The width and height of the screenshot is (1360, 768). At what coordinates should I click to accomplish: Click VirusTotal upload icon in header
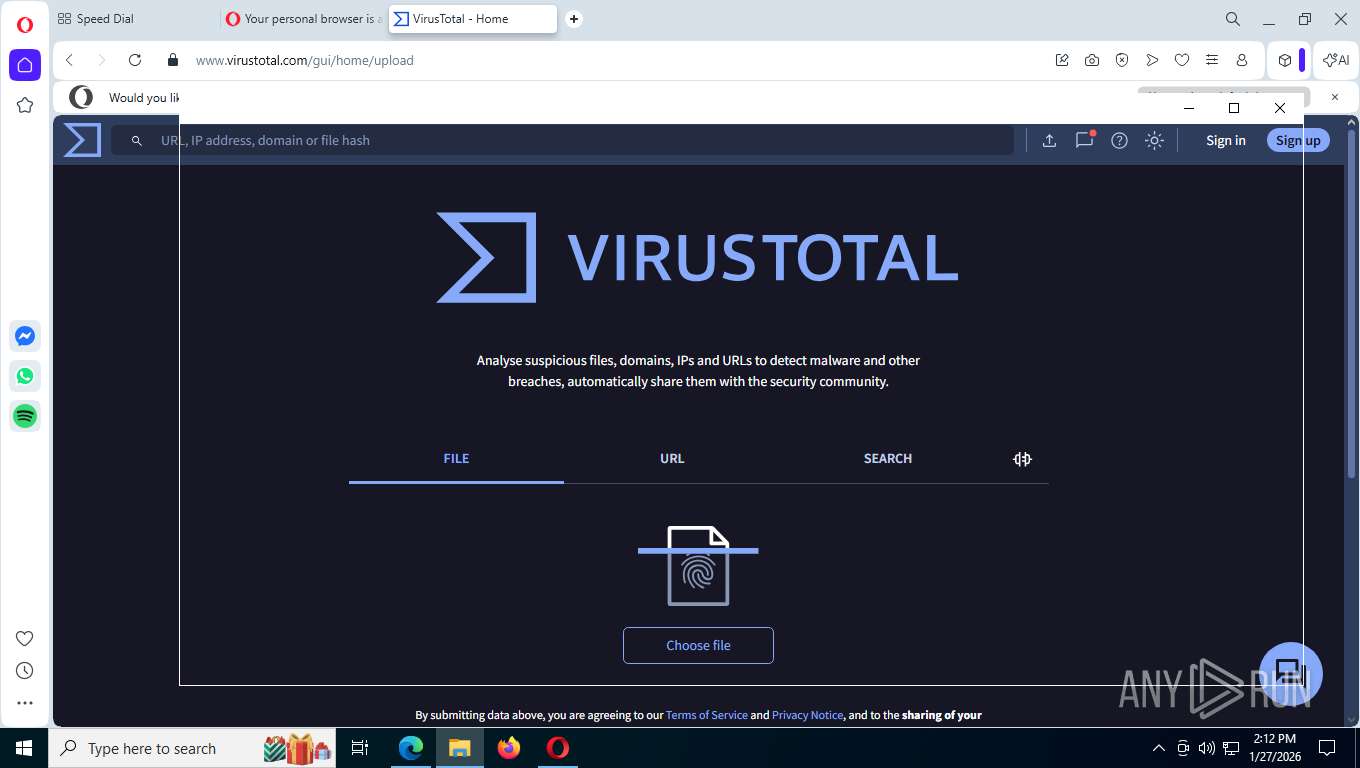[x=1049, y=140]
